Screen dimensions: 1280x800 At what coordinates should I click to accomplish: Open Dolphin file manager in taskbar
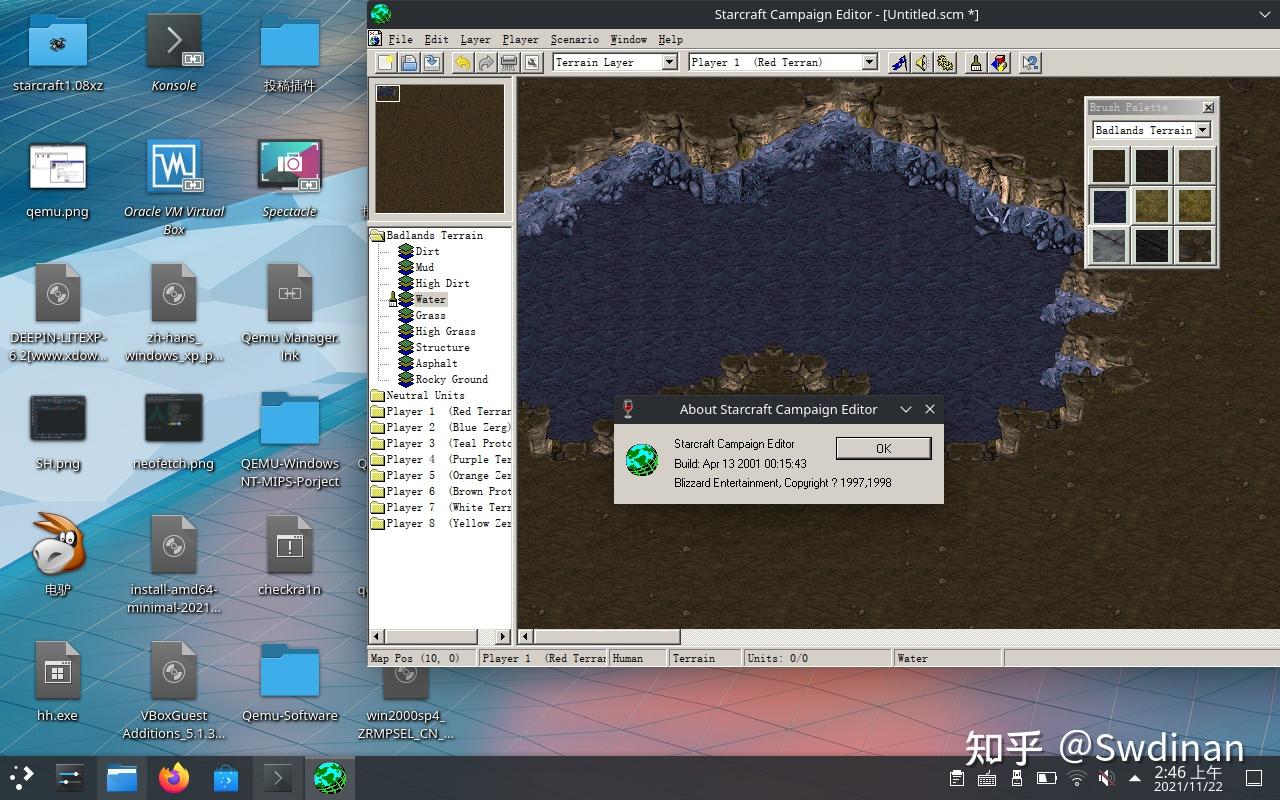(x=122, y=777)
